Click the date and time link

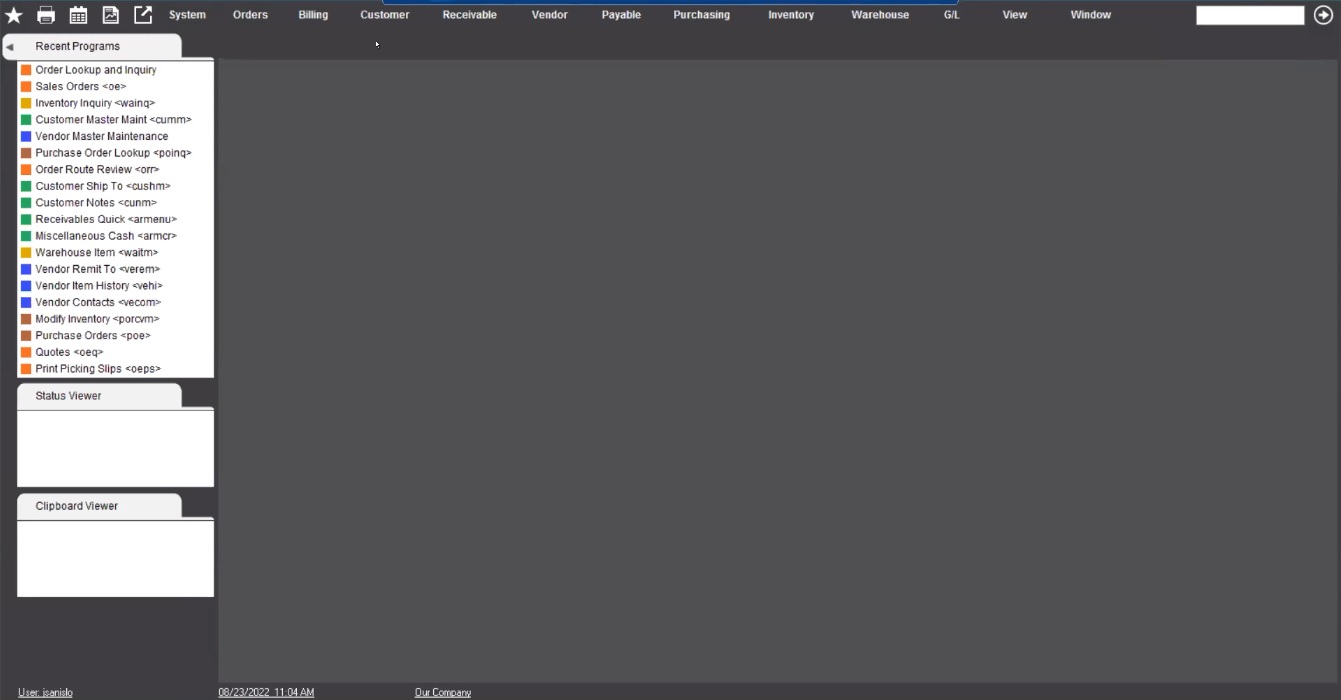[265, 691]
